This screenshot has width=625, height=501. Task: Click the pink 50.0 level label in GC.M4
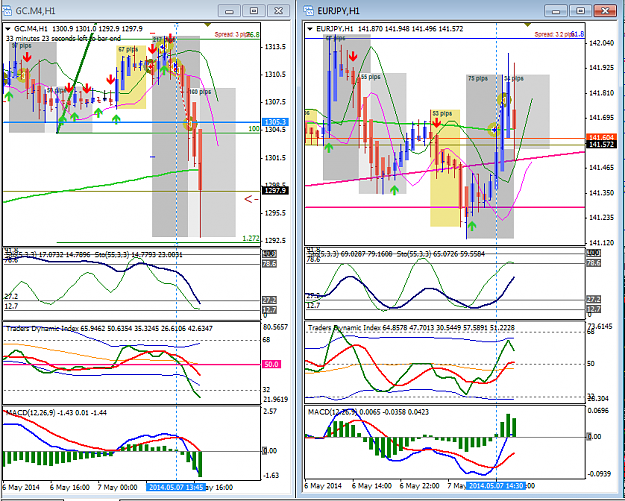(271, 364)
